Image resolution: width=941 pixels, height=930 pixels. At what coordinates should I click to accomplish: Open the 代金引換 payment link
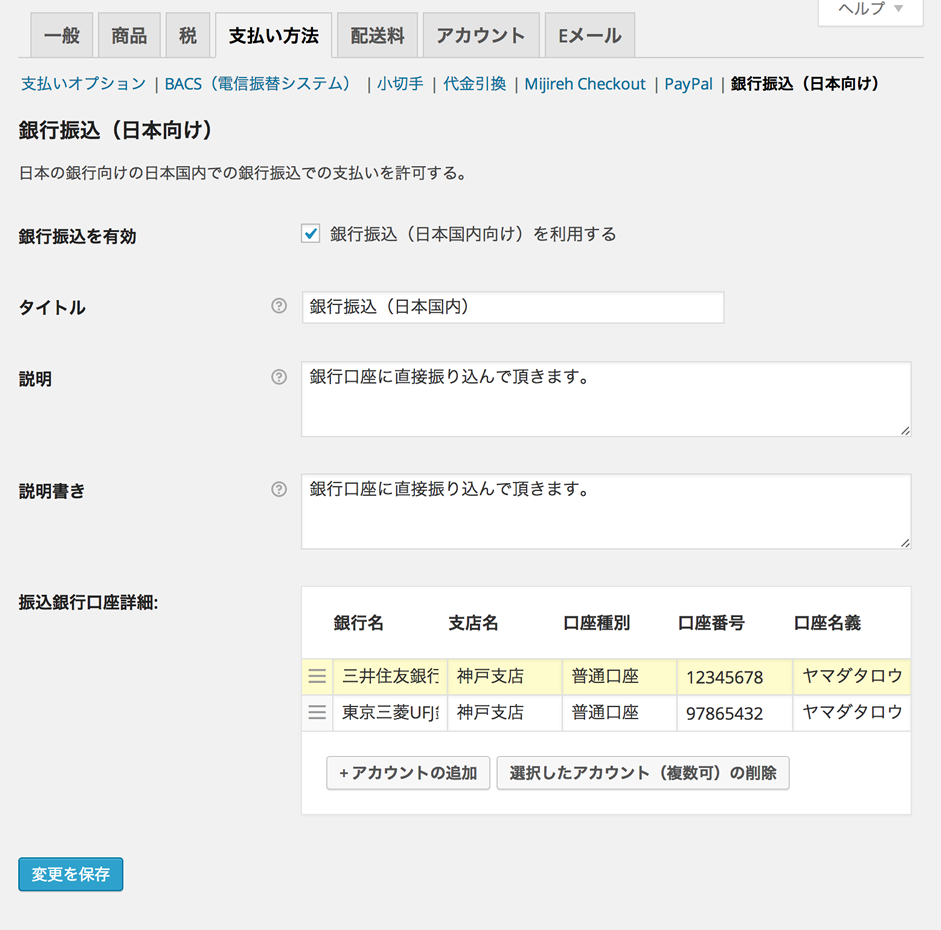(x=475, y=83)
